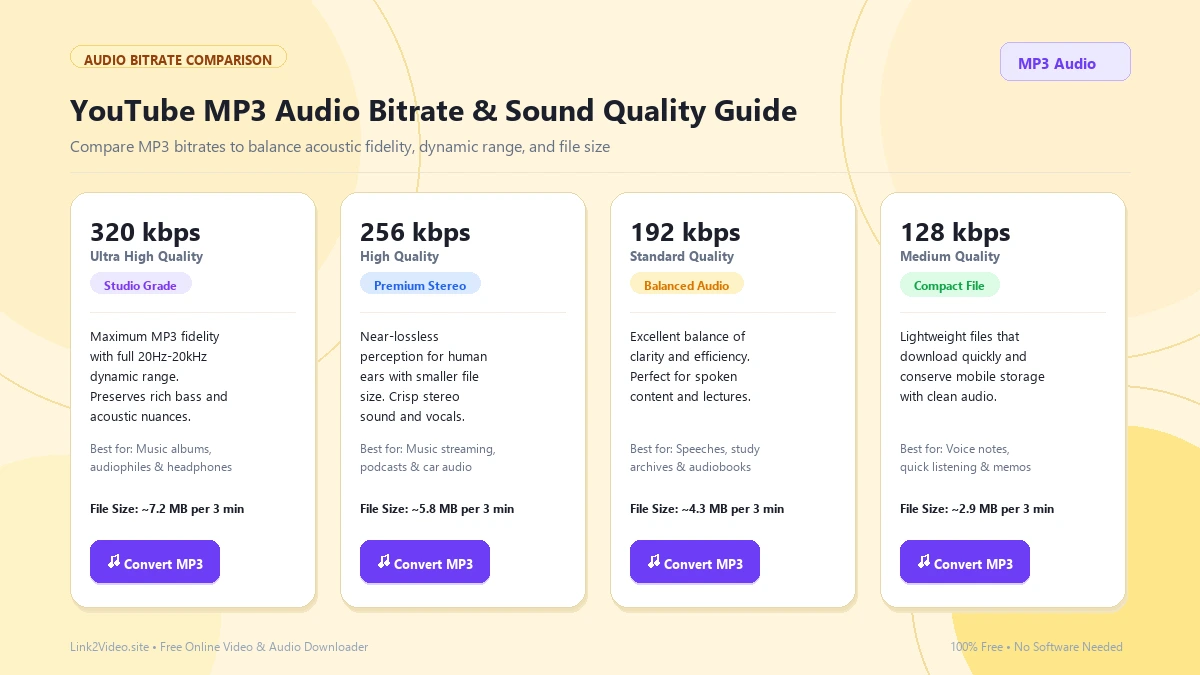
Task: Click the page title YouTube MP3 Audio Bitrate
Action: 433,110
